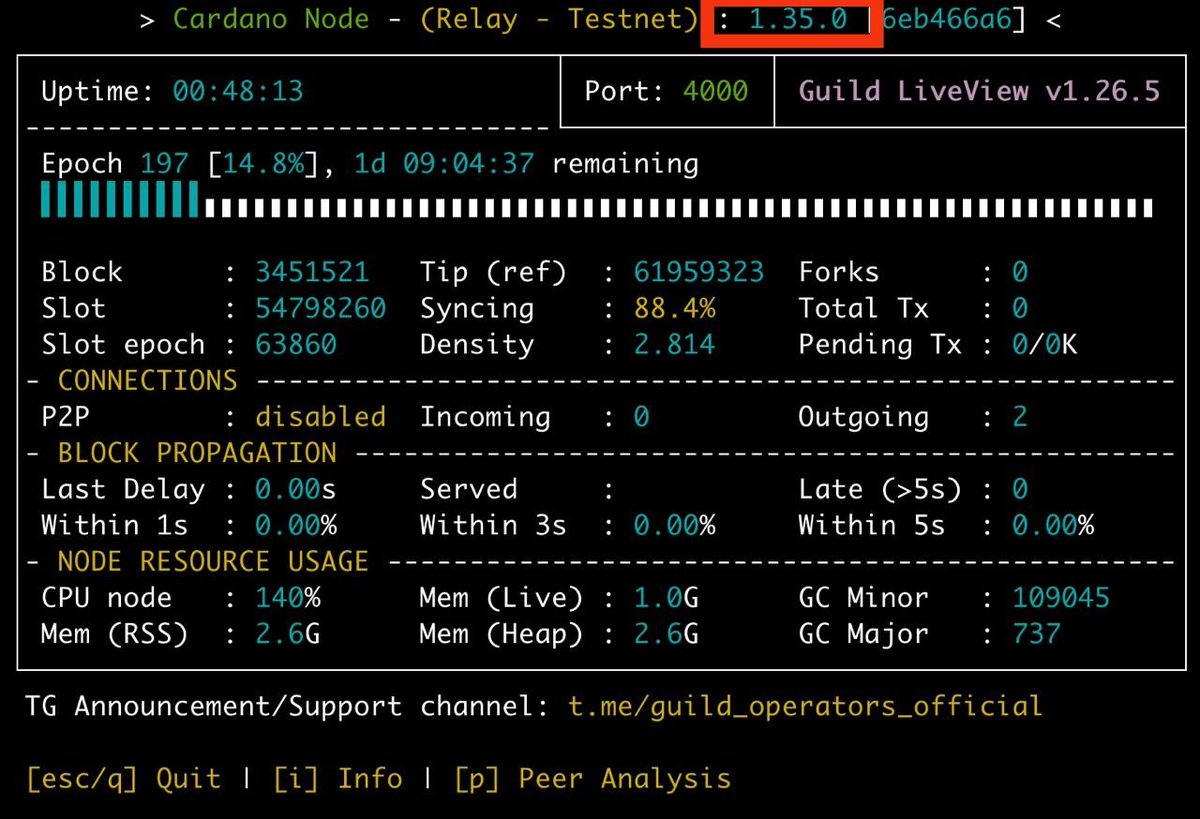
Task: Click the [esc/q] Quit option
Action: click(x=123, y=779)
